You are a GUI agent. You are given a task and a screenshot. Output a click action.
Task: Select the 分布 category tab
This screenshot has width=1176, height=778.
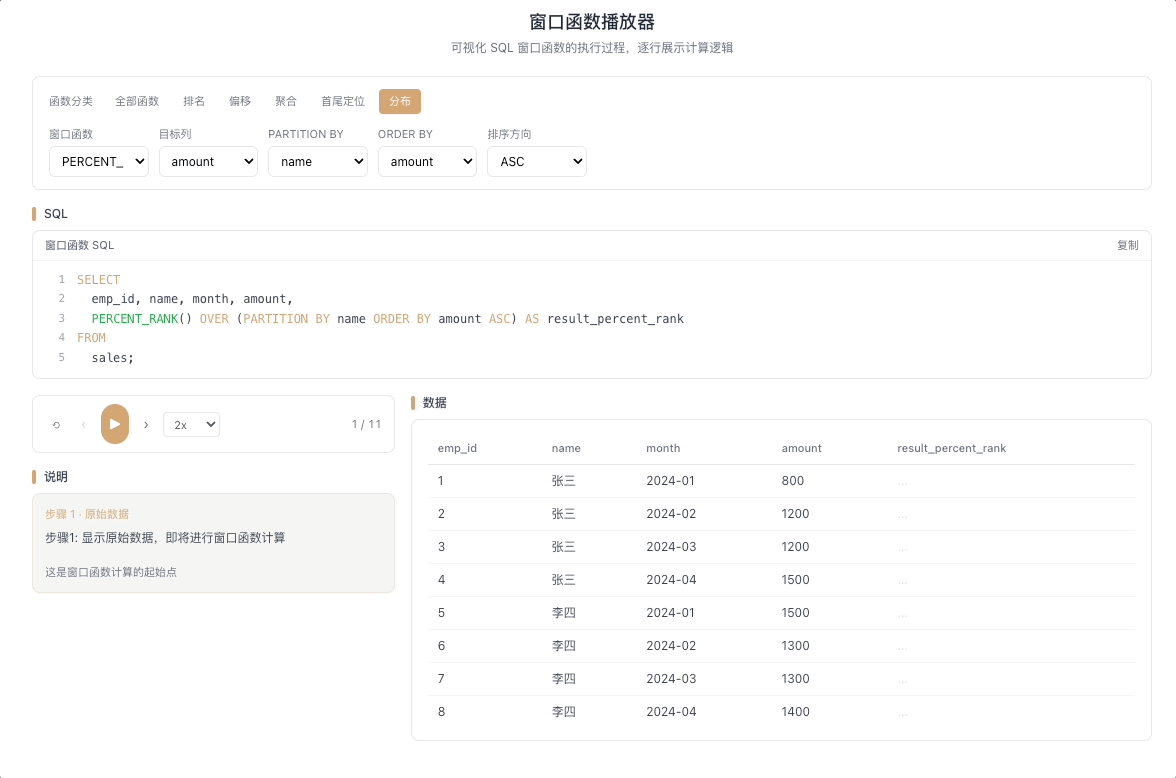point(400,101)
